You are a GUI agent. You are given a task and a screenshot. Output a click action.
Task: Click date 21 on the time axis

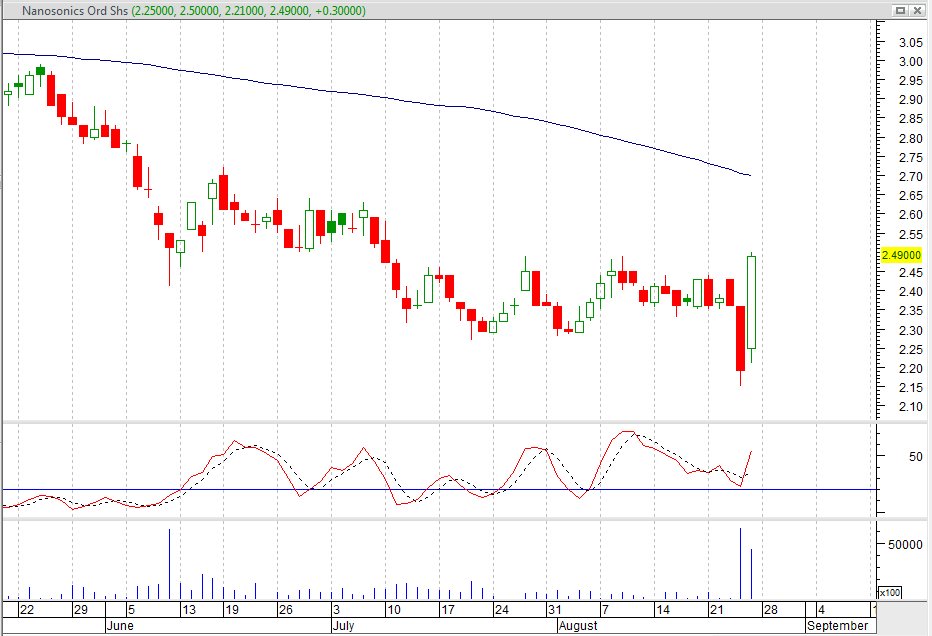[717, 610]
